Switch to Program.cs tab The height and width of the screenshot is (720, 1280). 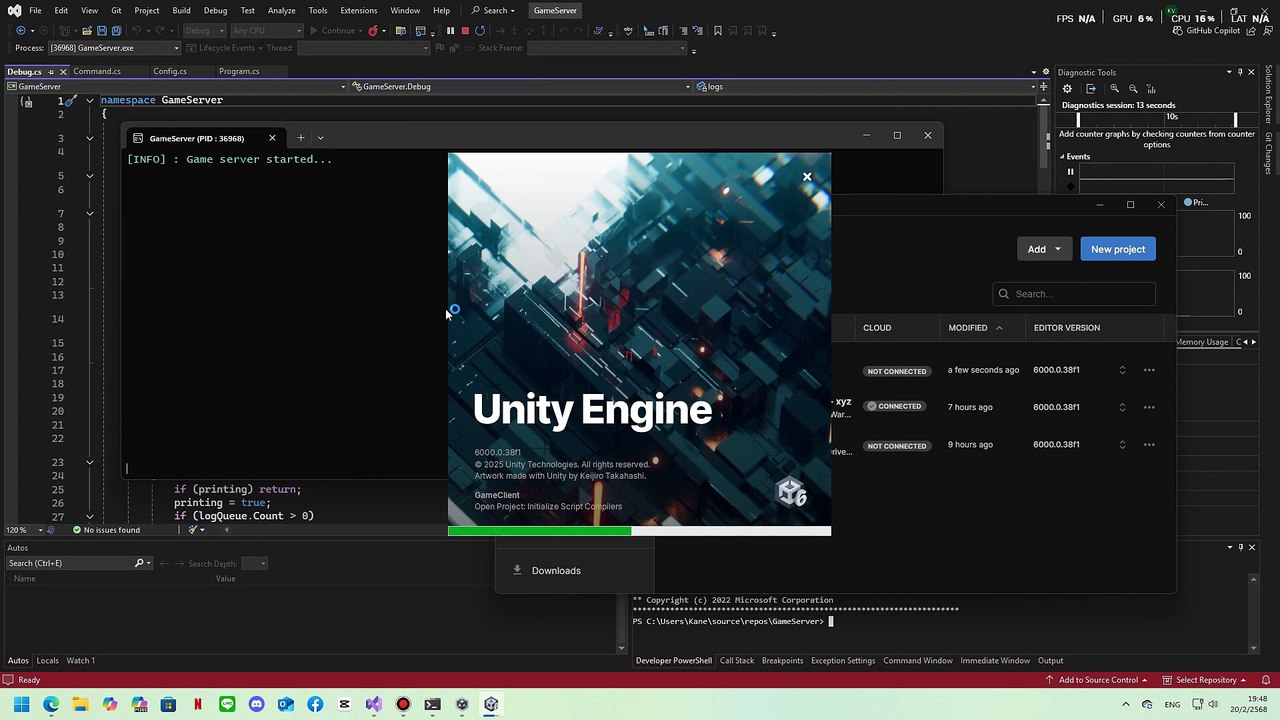[x=239, y=72]
